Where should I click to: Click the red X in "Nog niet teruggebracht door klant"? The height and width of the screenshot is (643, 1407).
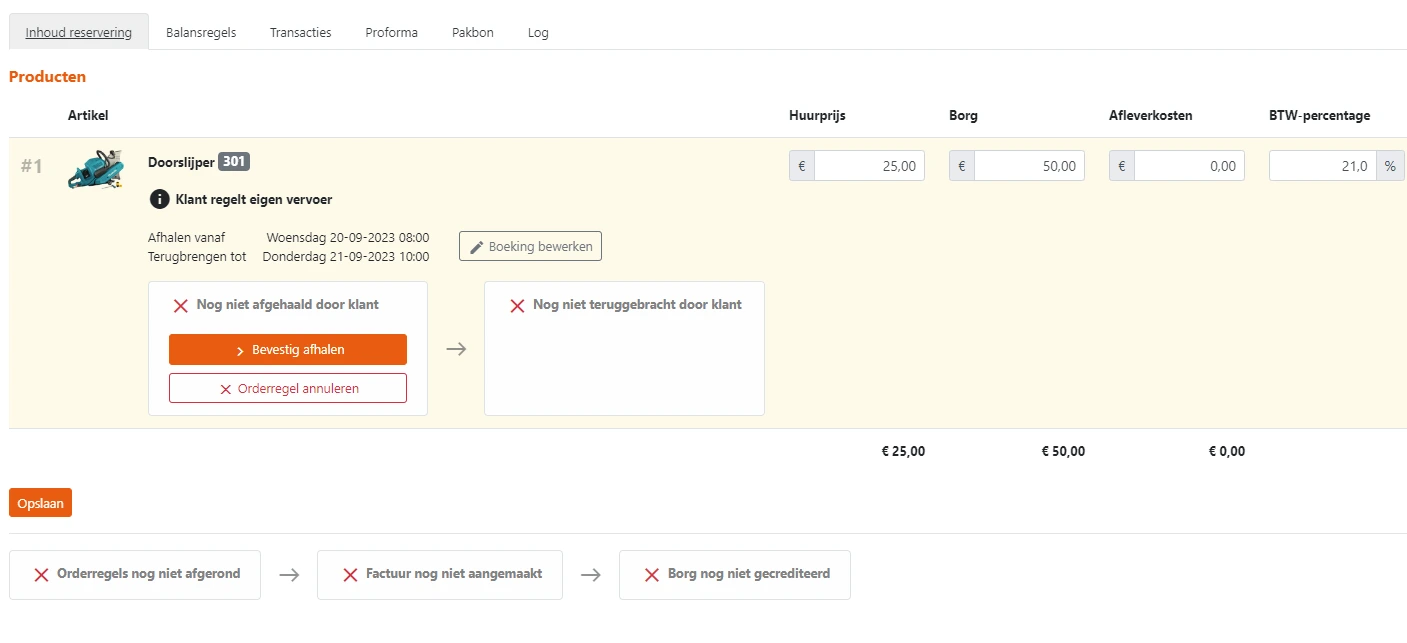(x=517, y=305)
